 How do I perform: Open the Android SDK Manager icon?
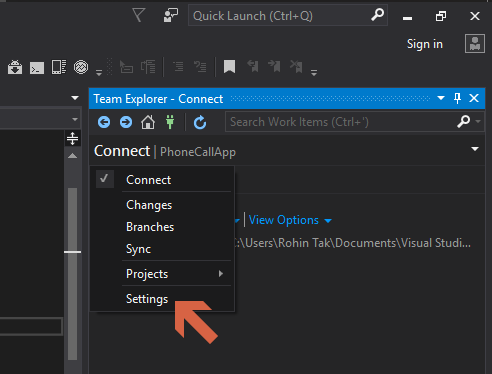15,67
